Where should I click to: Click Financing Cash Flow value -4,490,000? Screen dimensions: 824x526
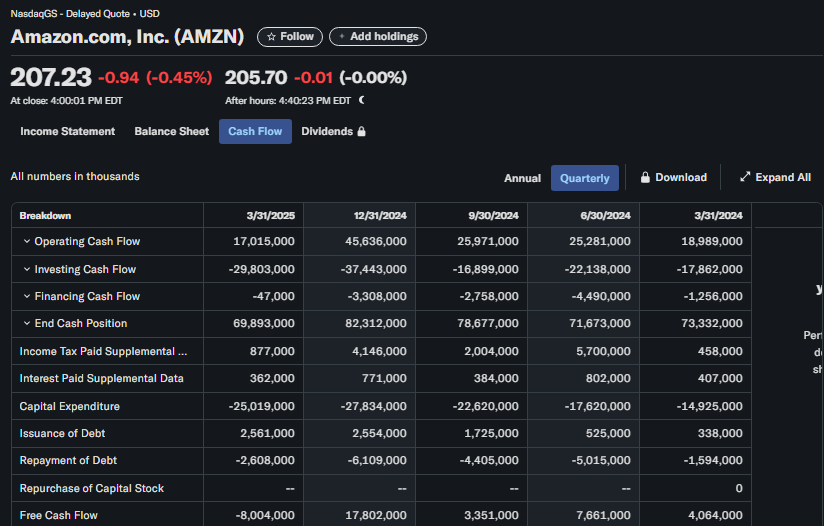click(x=601, y=296)
